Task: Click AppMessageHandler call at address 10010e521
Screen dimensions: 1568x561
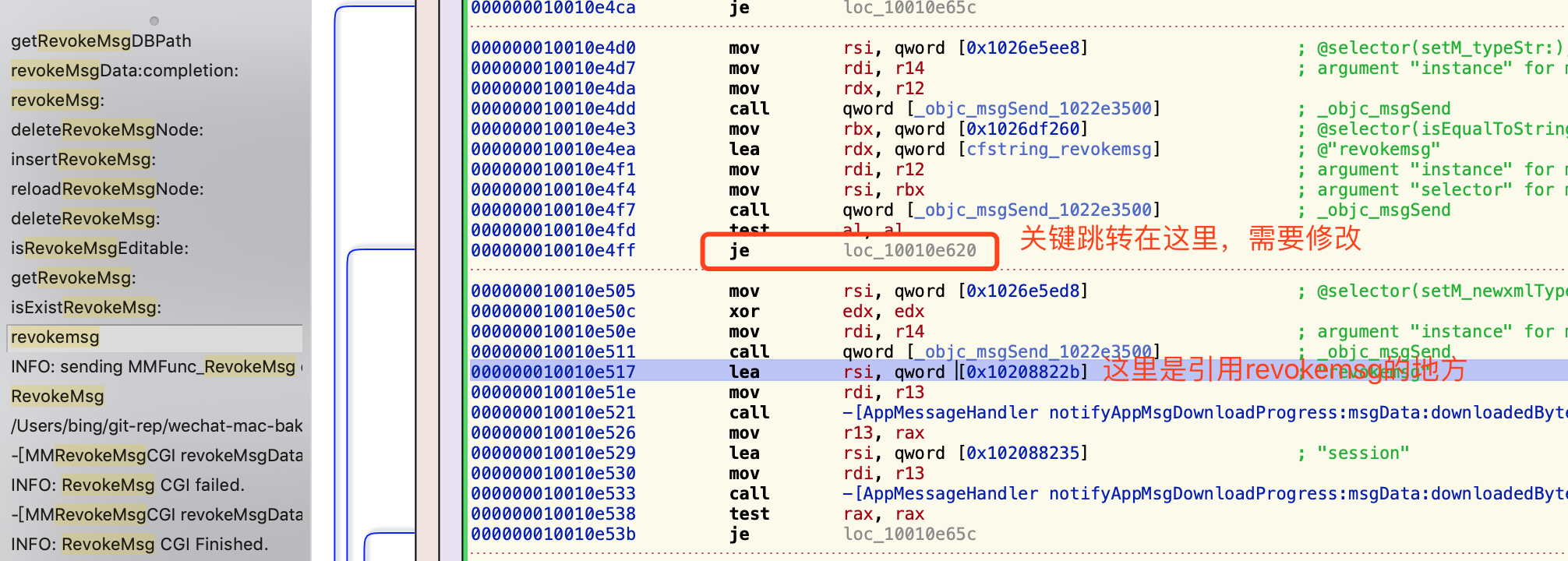Action: [x=1205, y=412]
